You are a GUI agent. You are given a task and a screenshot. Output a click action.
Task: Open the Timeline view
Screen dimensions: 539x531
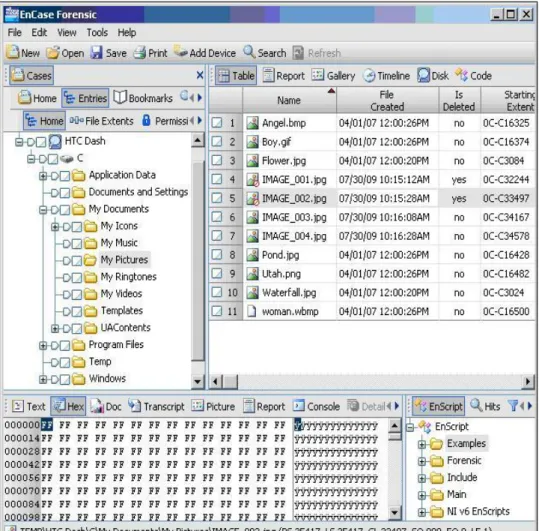[387, 76]
